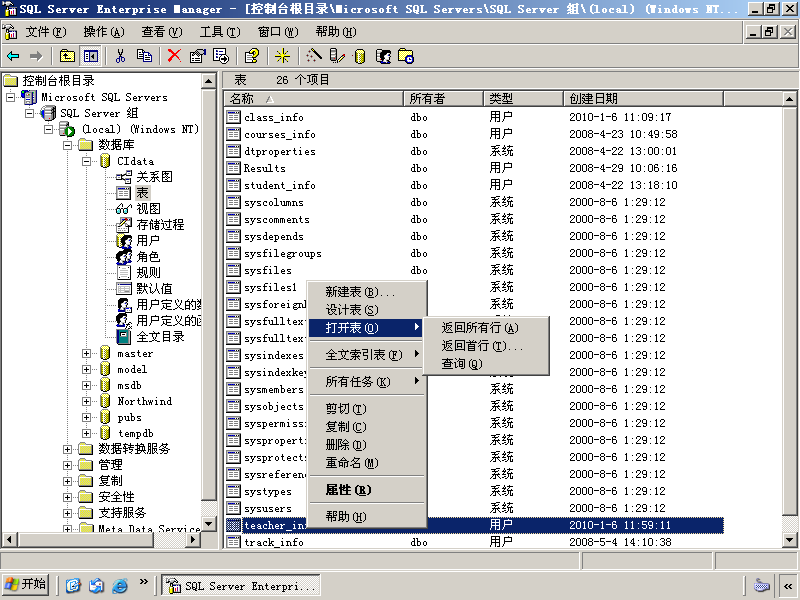
Task: Select the 视图 views node
Action: click(148, 209)
